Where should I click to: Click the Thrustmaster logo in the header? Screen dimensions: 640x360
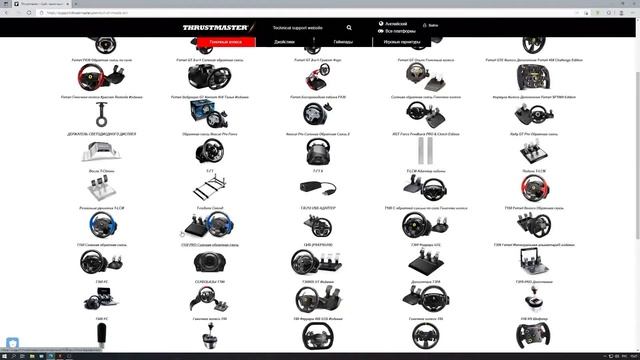pos(218,27)
